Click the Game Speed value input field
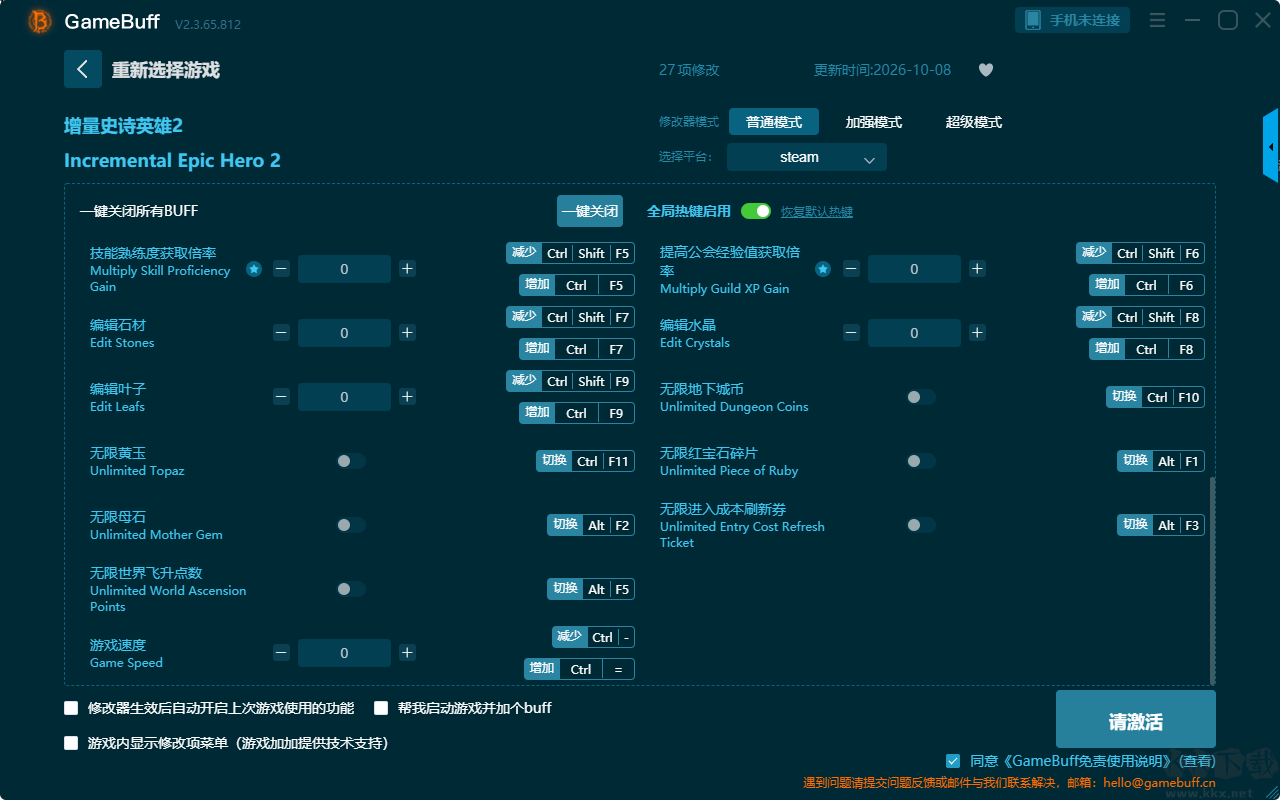 344,653
